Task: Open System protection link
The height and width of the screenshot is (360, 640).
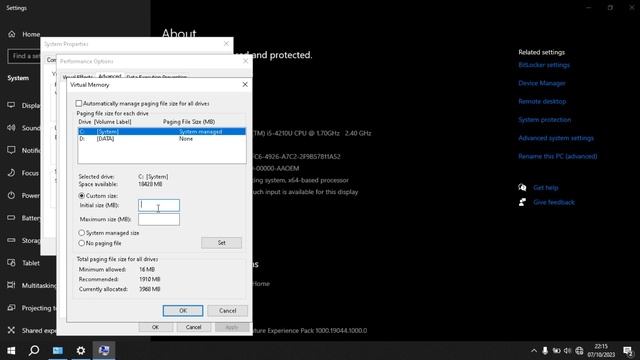Action: tap(544, 120)
